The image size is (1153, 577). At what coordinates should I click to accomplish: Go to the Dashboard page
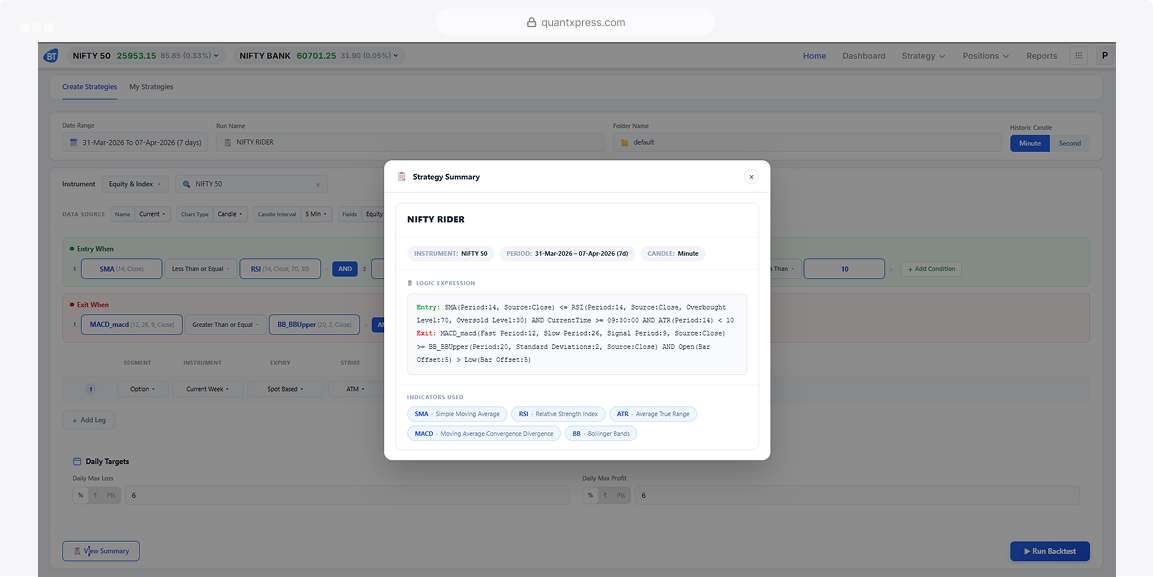click(864, 56)
